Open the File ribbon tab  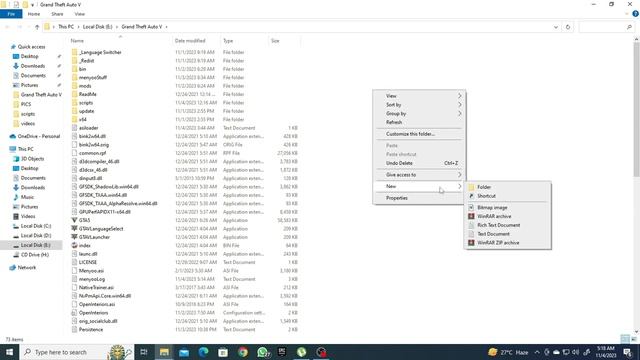[11, 14]
